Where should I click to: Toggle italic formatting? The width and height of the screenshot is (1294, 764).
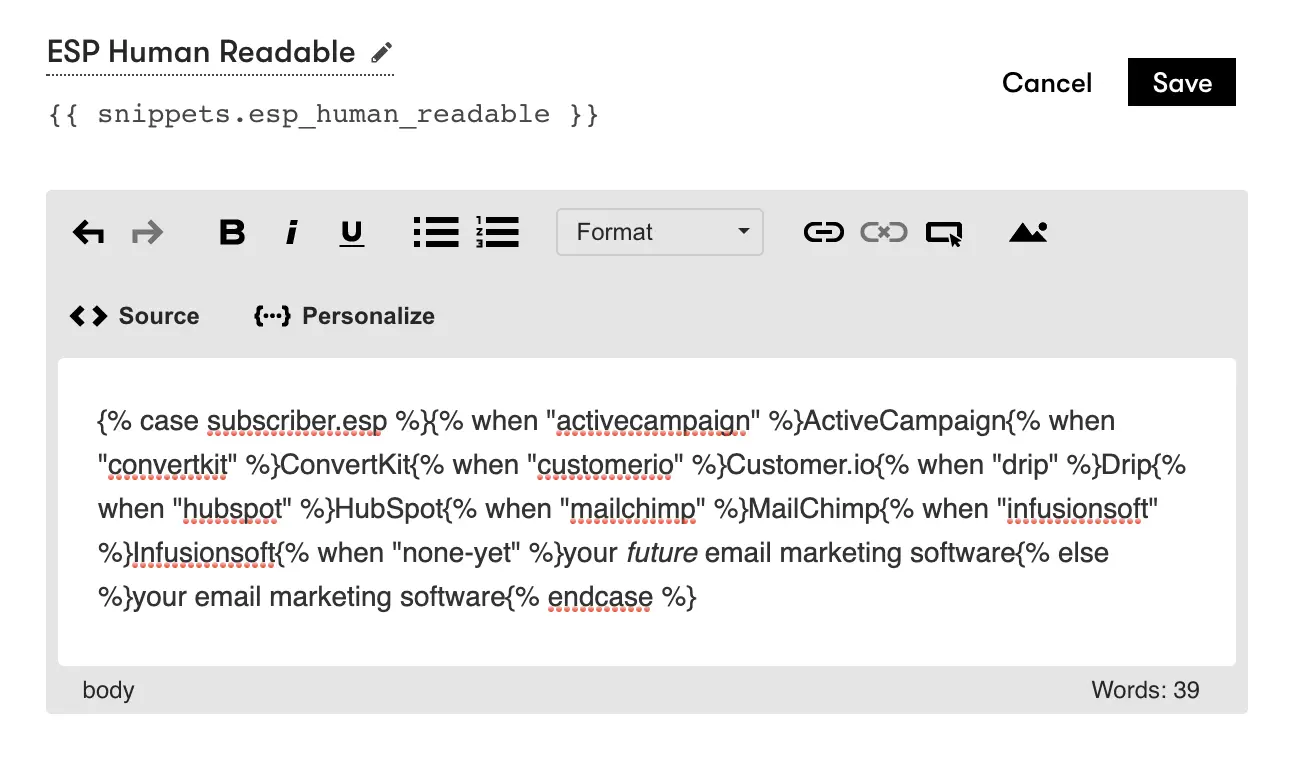pos(292,233)
